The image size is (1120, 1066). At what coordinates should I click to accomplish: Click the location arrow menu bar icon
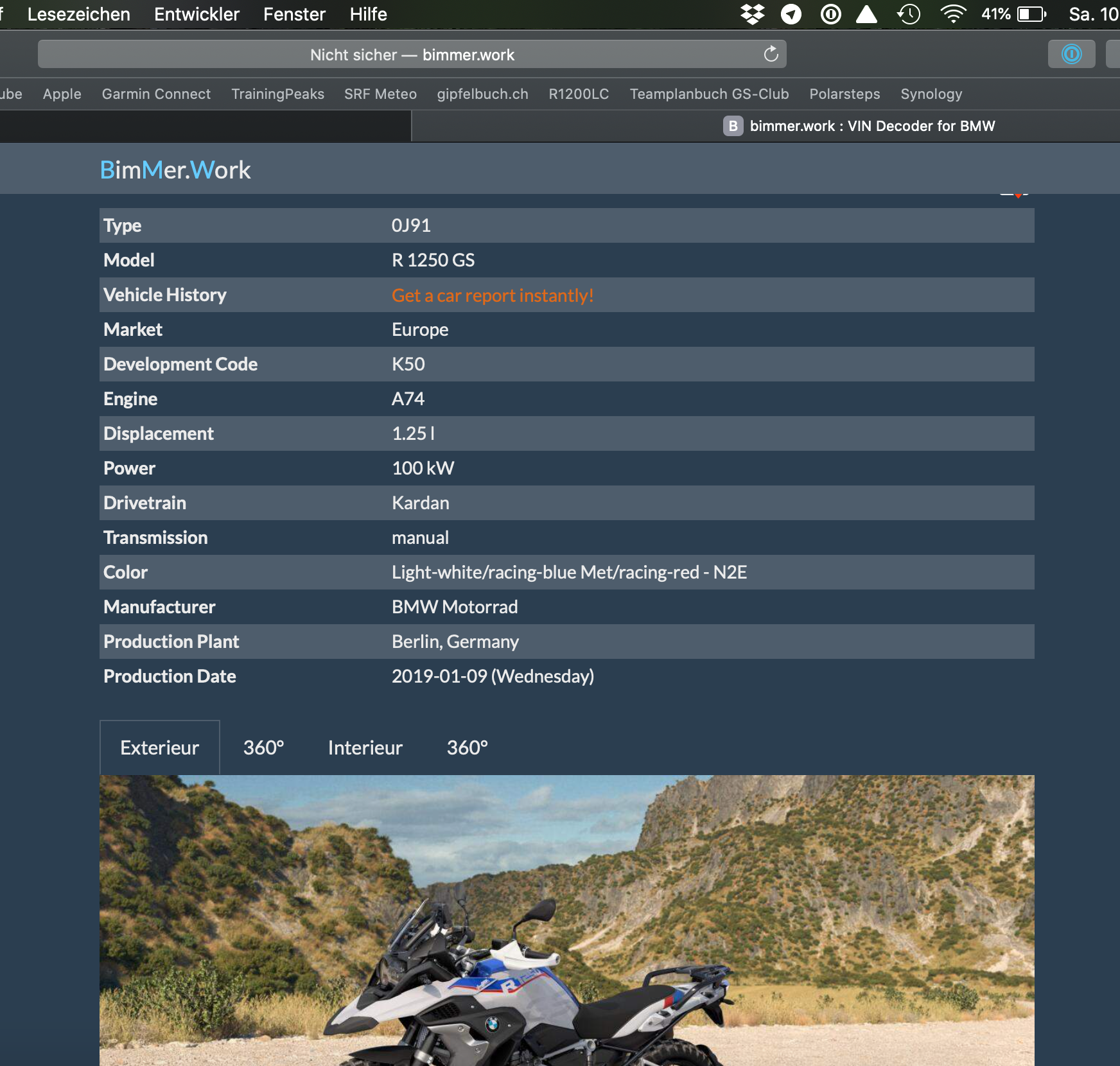pos(791,14)
